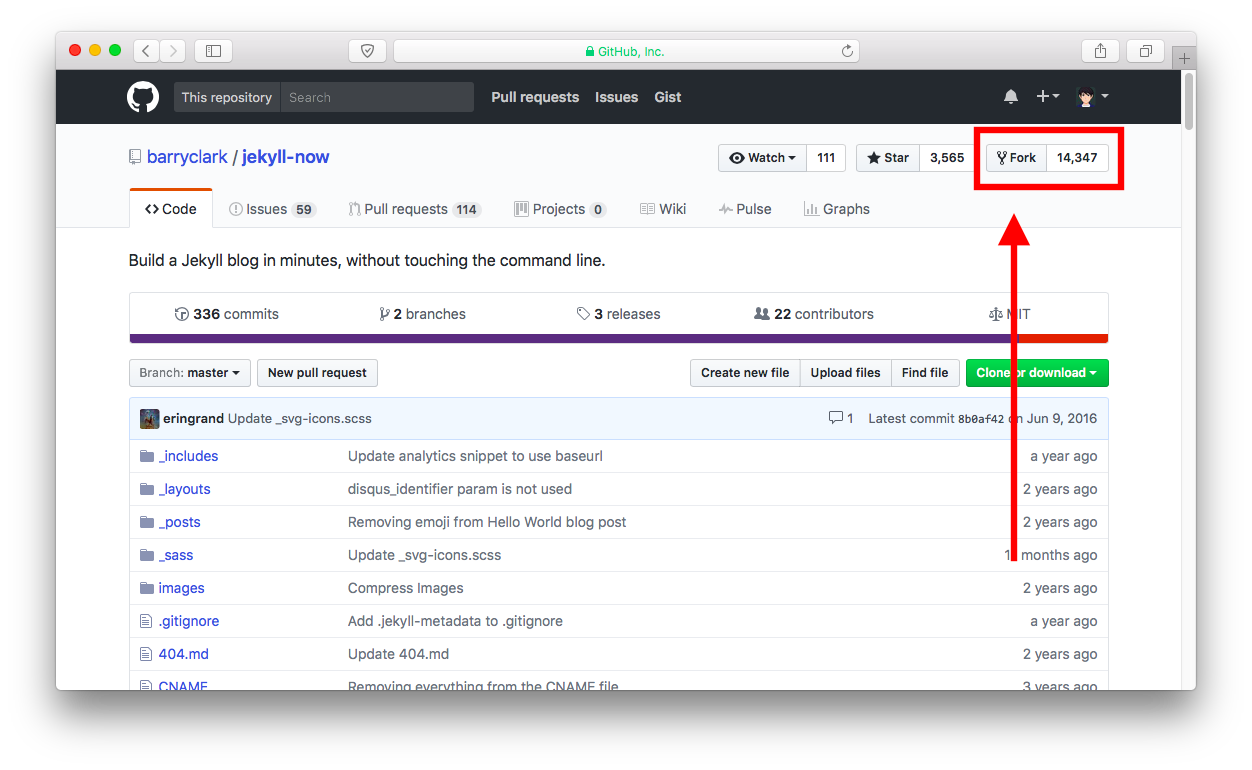Open the Clone or download dropdown
This screenshot has width=1252, height=770.
click(1037, 373)
